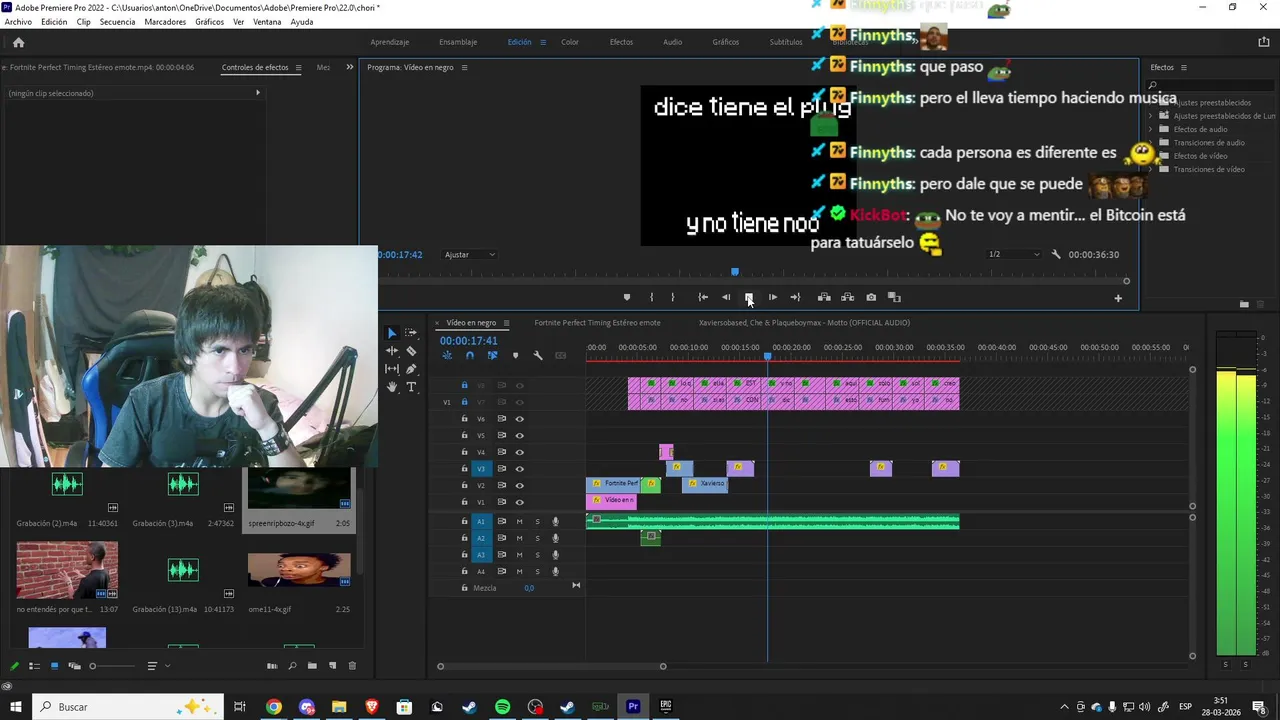
Task: Select the Type text tool
Action: pos(411,387)
